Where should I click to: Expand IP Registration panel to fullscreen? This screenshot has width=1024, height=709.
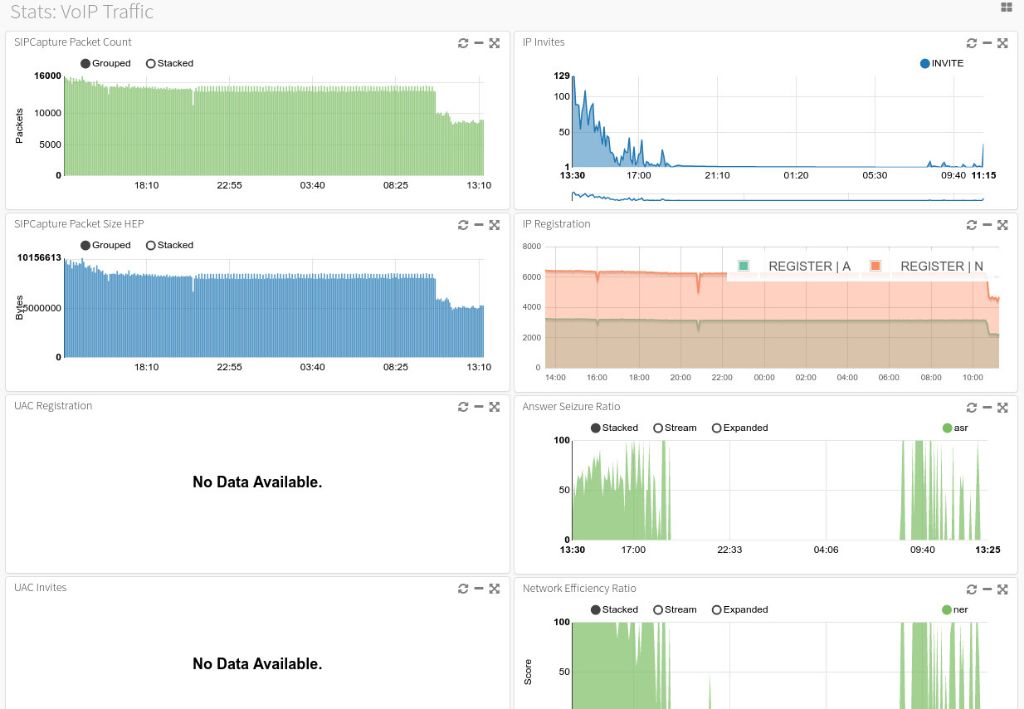pos(1002,225)
